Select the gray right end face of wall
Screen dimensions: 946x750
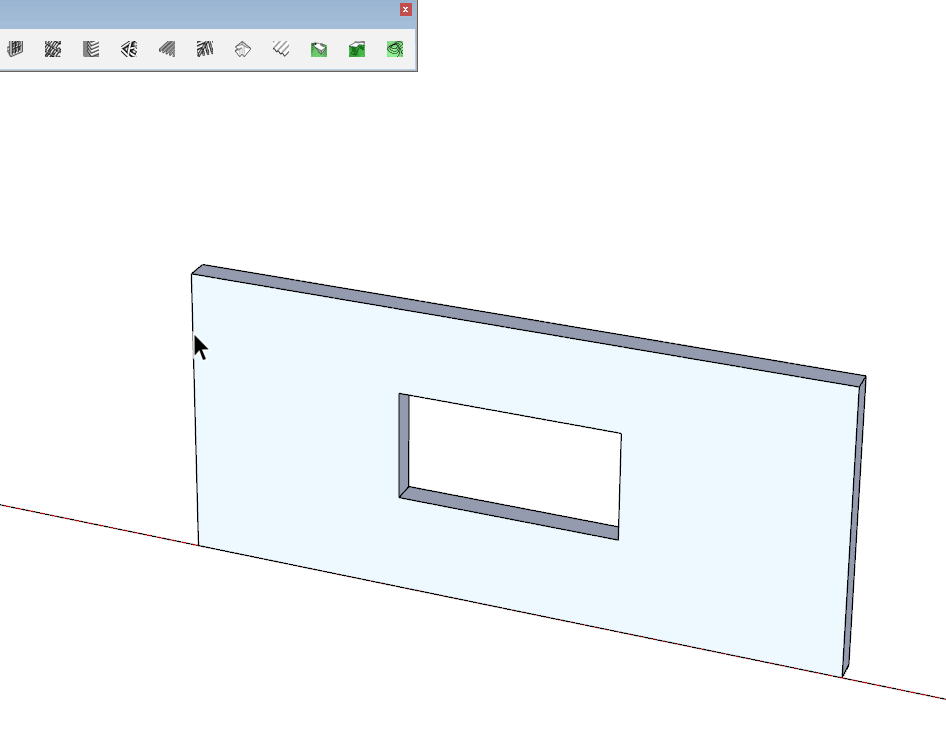pyautogui.click(x=854, y=526)
